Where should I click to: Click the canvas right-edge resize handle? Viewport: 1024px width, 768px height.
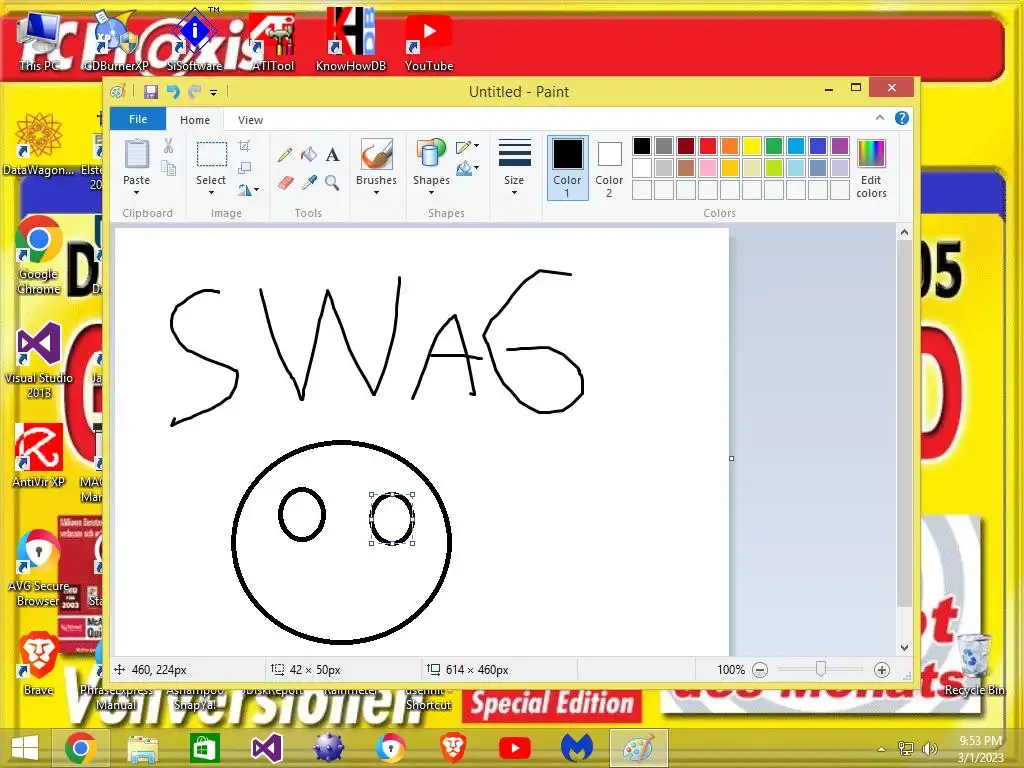[731, 458]
